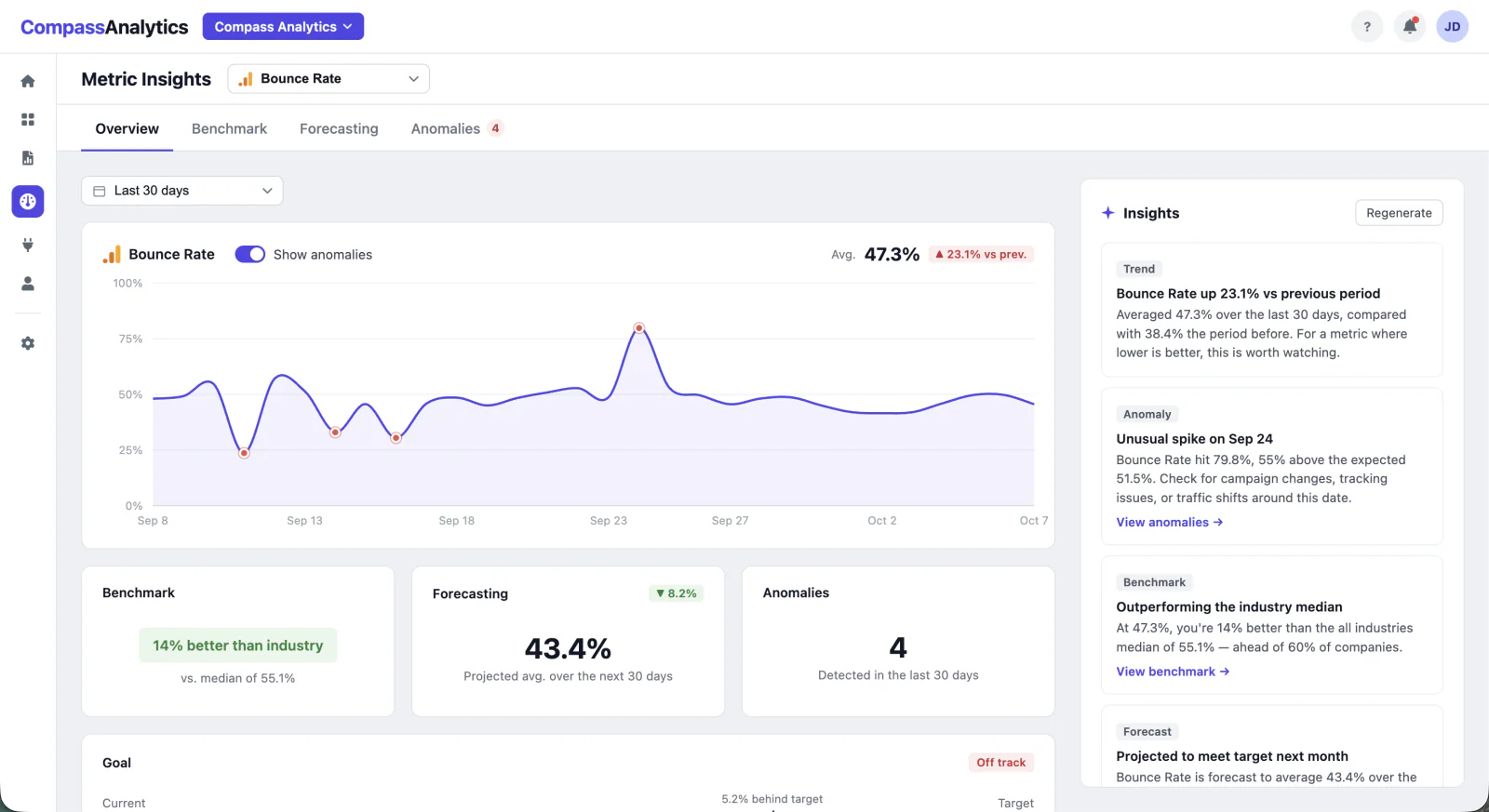The width and height of the screenshot is (1489, 812).
Task: Open the dashboards grid icon in sidebar
Action: [x=28, y=119]
